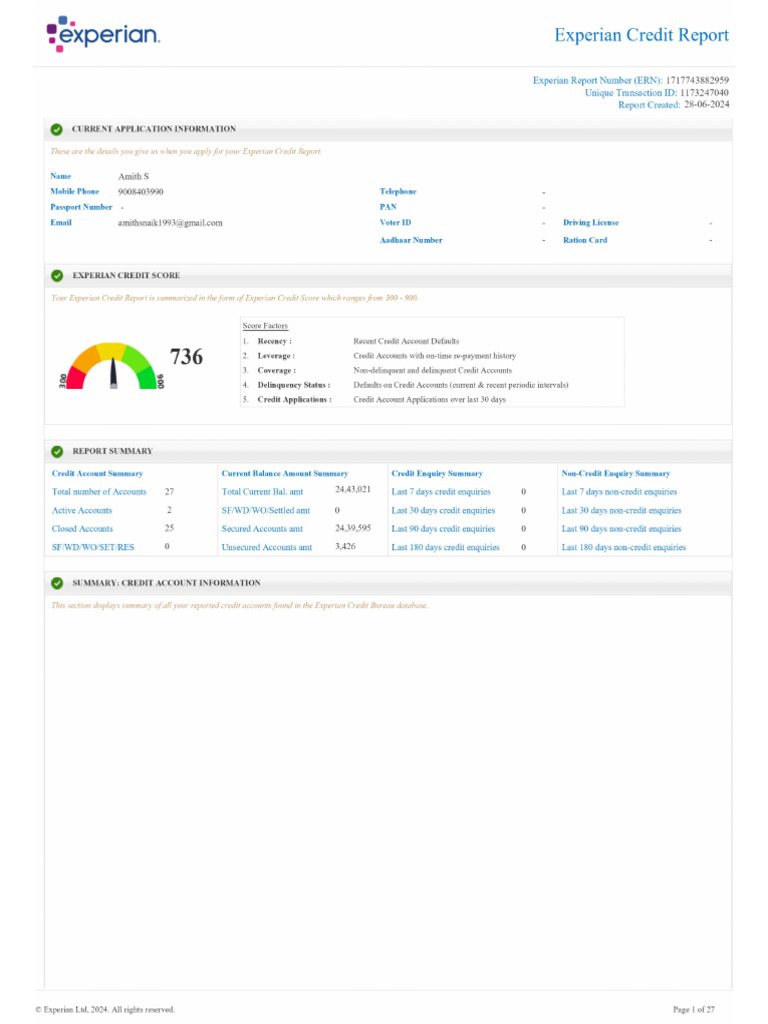Select Unsecured Accounts amt value 3,426
Image resolution: width=768 pixels, height=1024 pixels.
coord(345,546)
